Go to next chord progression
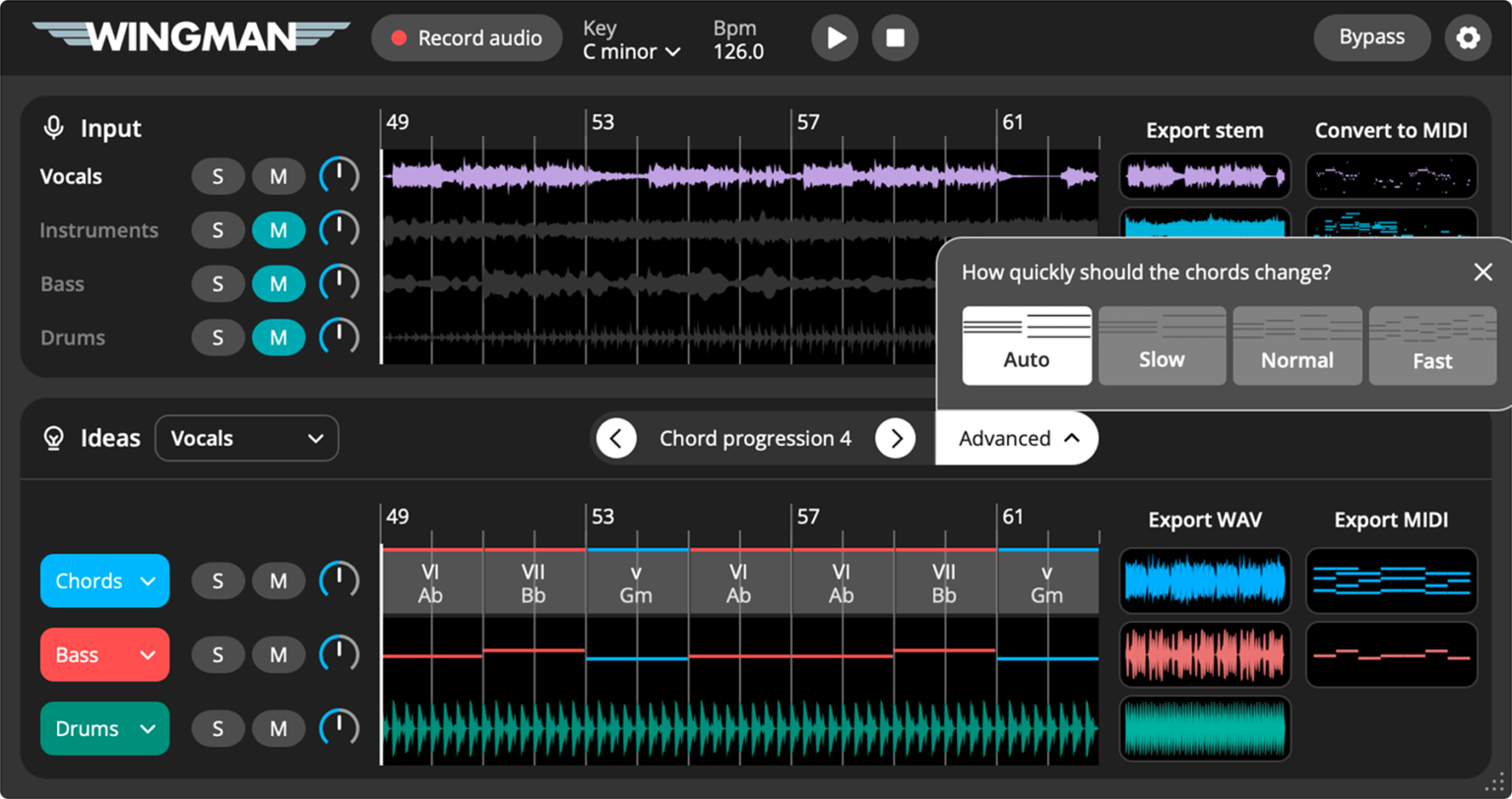The image size is (1512, 799). (896, 438)
